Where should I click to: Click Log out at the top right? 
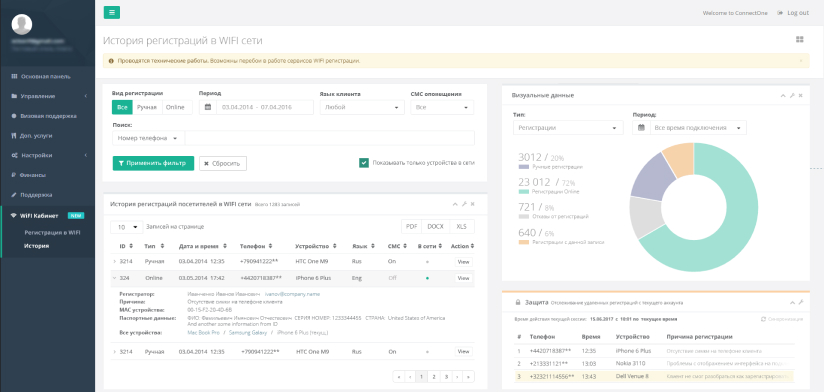(794, 13)
